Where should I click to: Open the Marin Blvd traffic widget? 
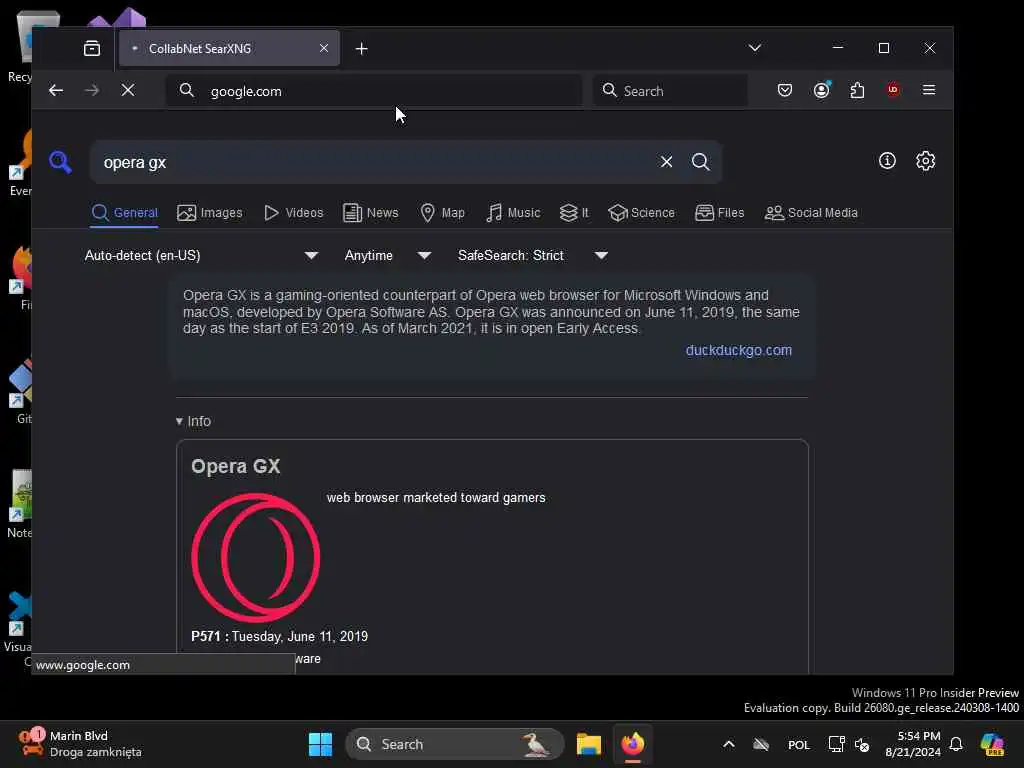pos(80,744)
